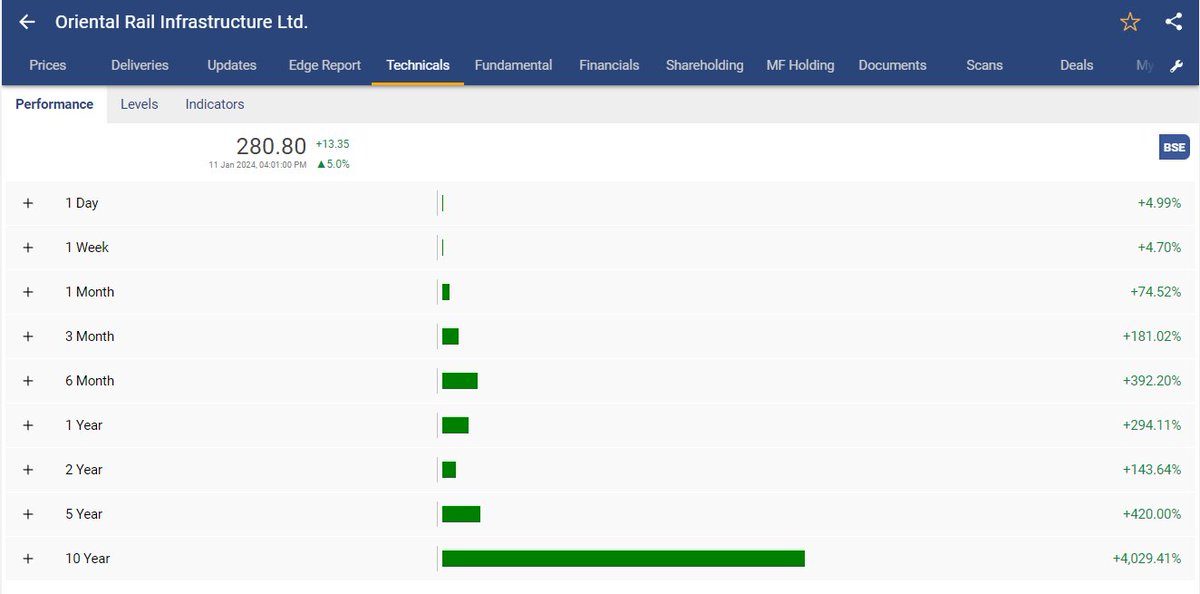Open the Financials tab
The width and height of the screenshot is (1200, 594).
coord(609,65)
